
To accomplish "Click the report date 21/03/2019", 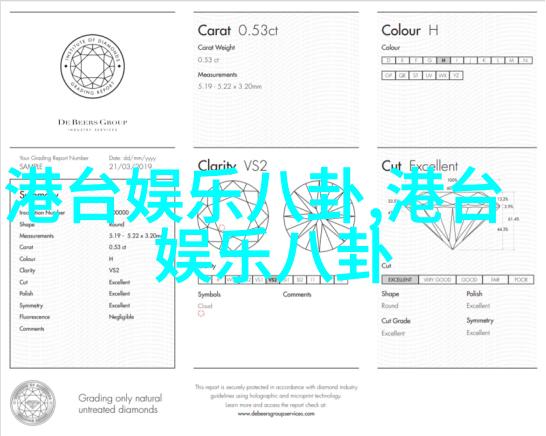I will tap(131, 166).
